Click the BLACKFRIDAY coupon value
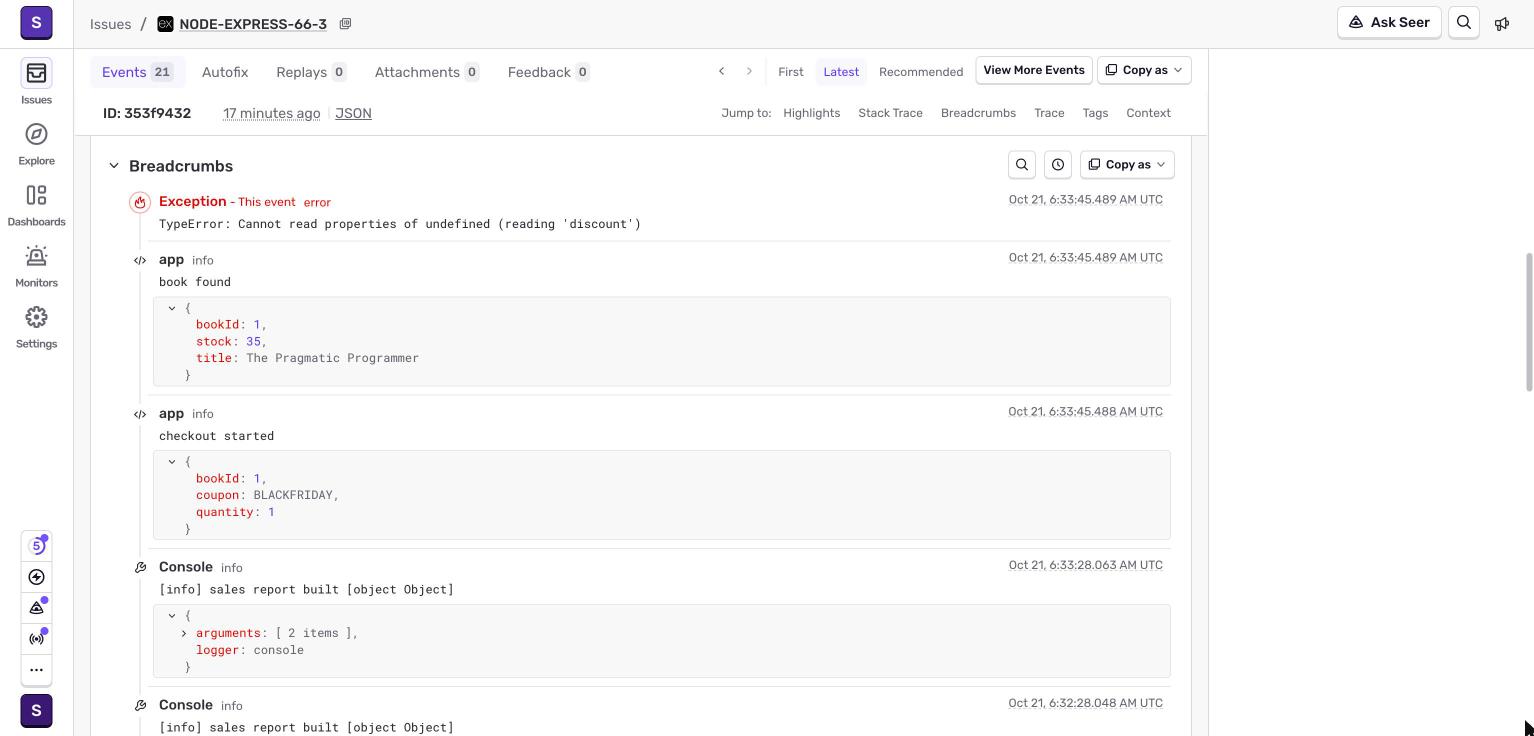 pos(295,495)
